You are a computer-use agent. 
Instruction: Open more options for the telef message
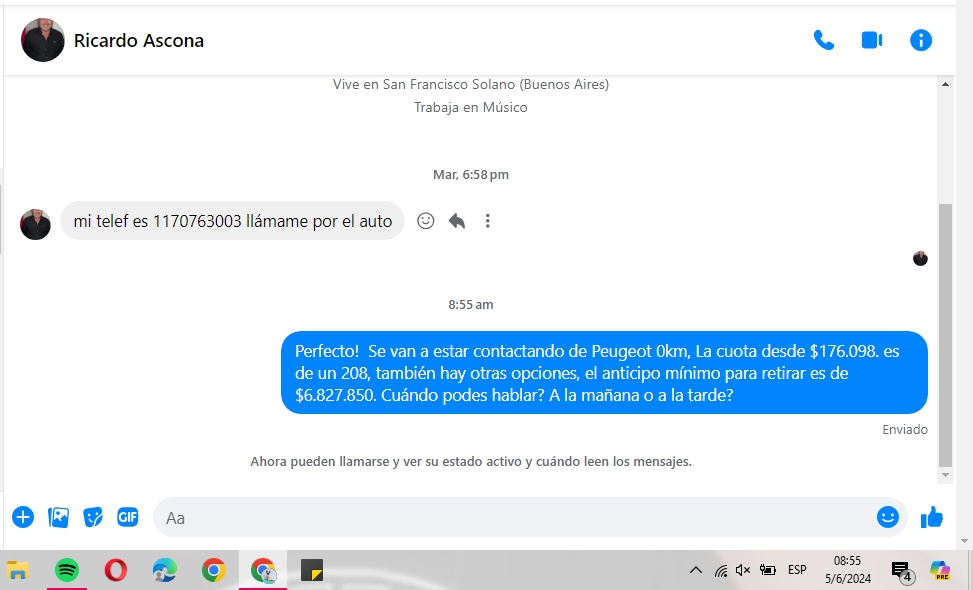click(x=488, y=221)
